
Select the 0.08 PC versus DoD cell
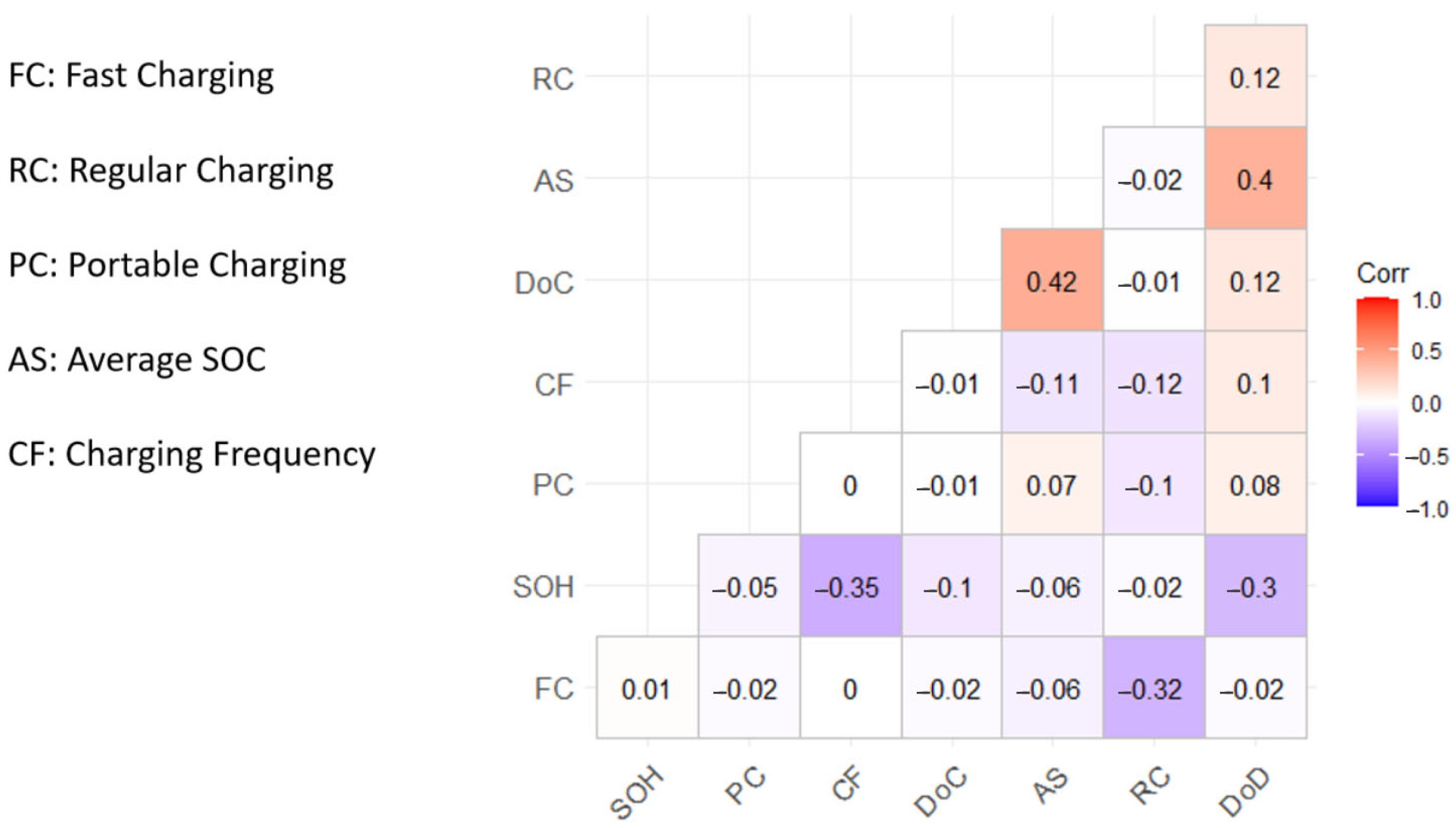[1255, 484]
